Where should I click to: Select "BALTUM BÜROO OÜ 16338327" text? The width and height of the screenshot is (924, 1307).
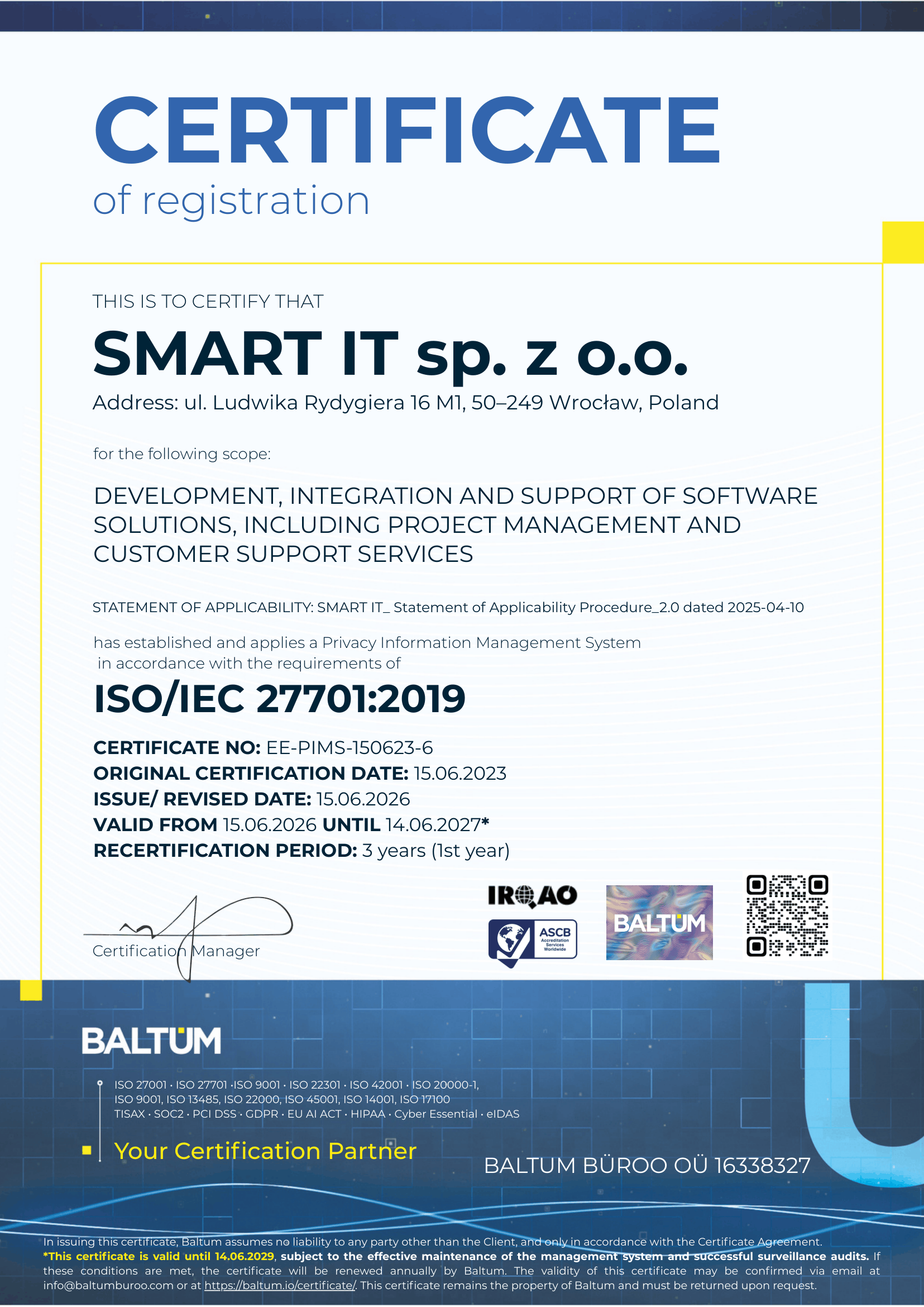(648, 1165)
